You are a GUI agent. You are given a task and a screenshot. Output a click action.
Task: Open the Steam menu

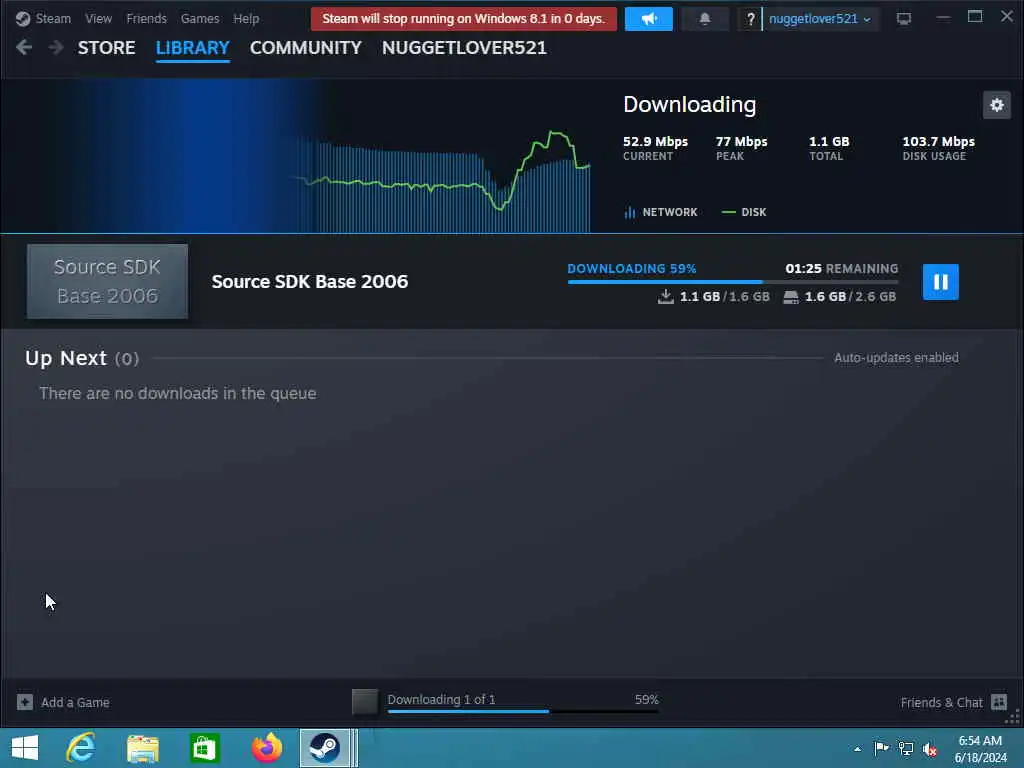tap(53, 19)
